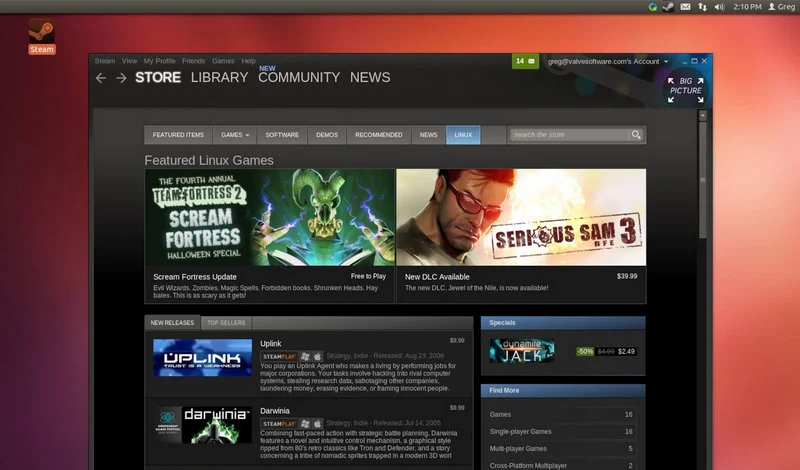The width and height of the screenshot is (800, 470).
Task: Click the $39.99 price of Serious Sam 3
Action: (627, 276)
